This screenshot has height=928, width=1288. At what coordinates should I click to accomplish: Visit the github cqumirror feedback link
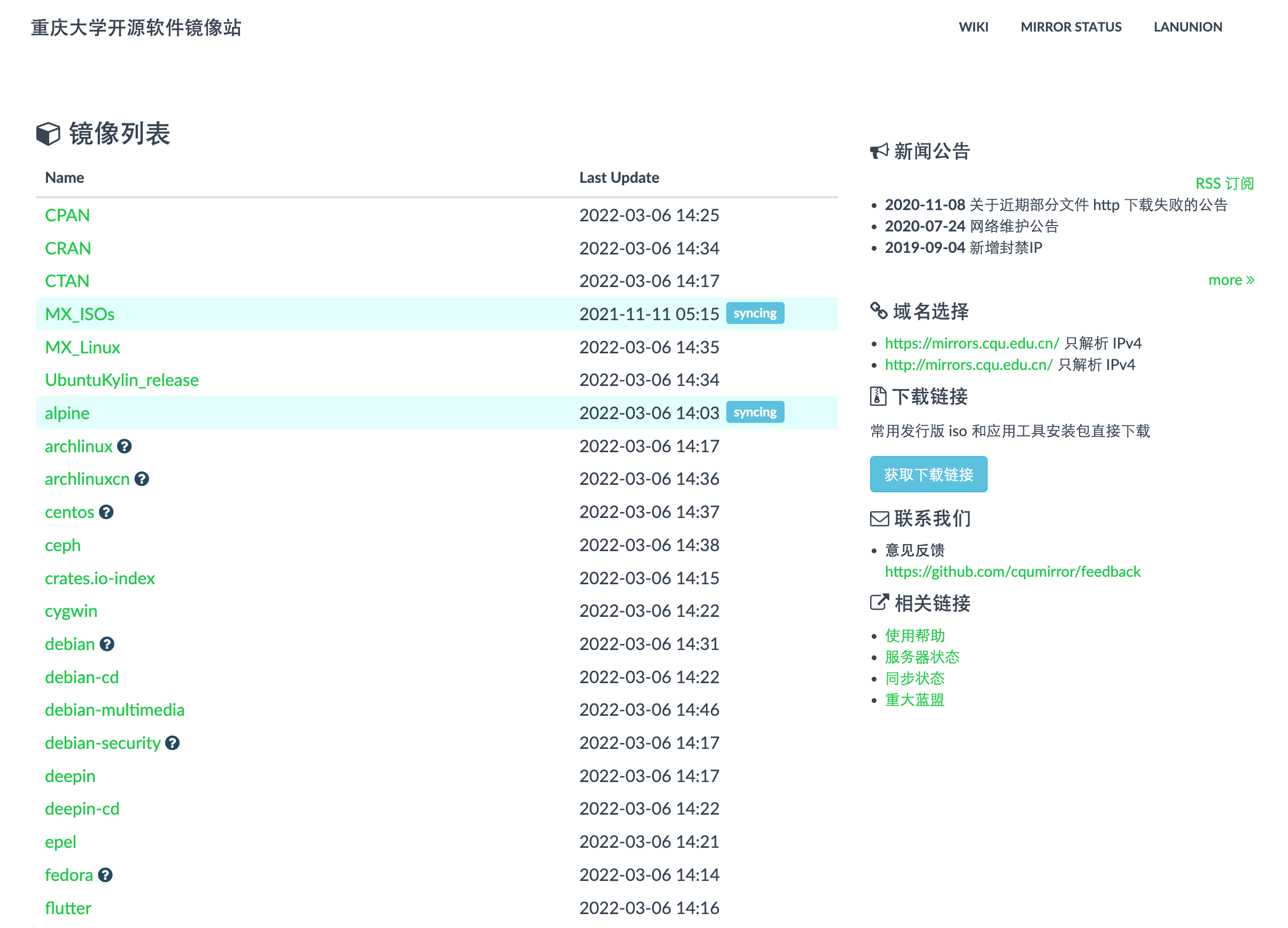point(1012,571)
